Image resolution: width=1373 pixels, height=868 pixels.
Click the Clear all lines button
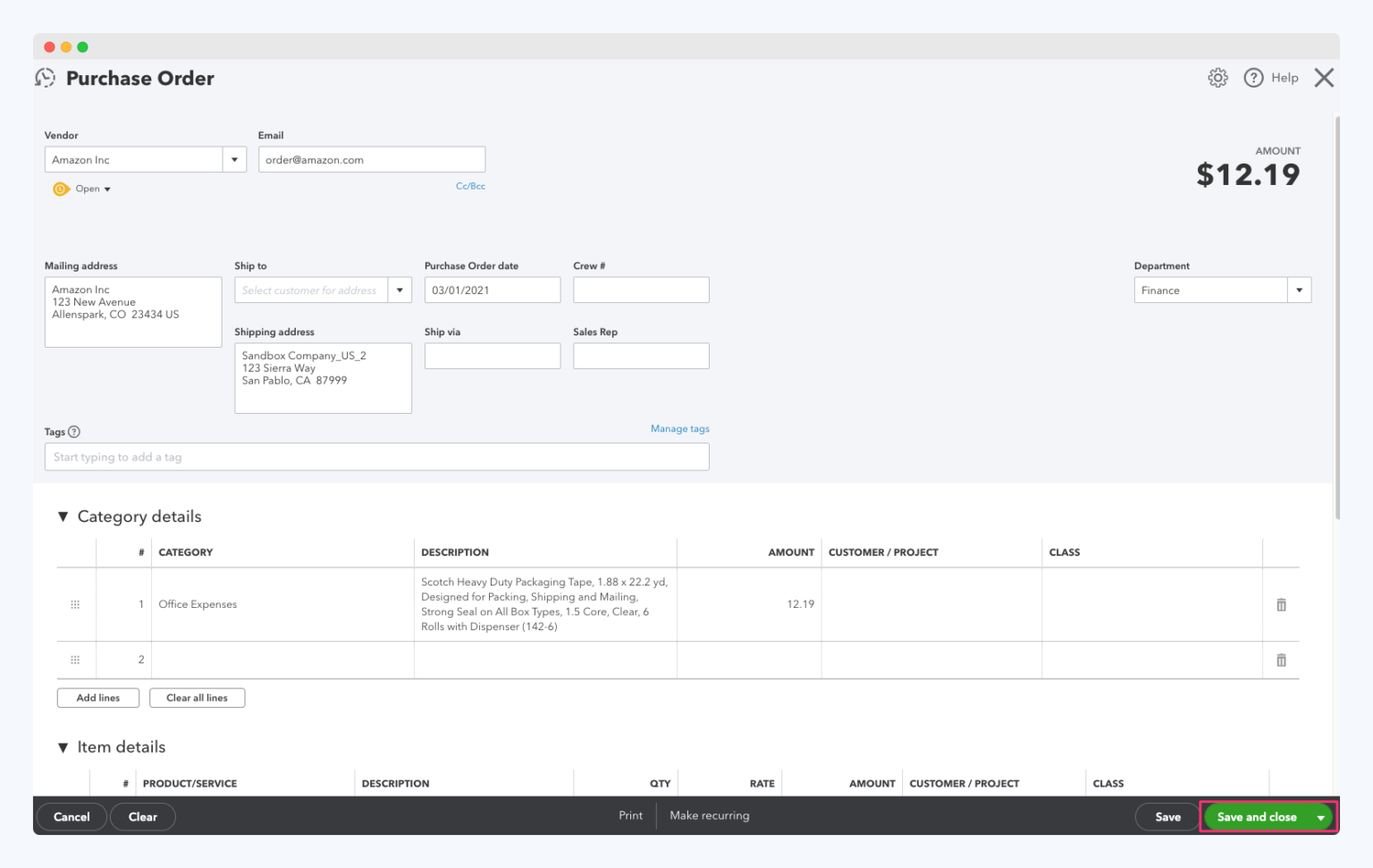(197, 697)
